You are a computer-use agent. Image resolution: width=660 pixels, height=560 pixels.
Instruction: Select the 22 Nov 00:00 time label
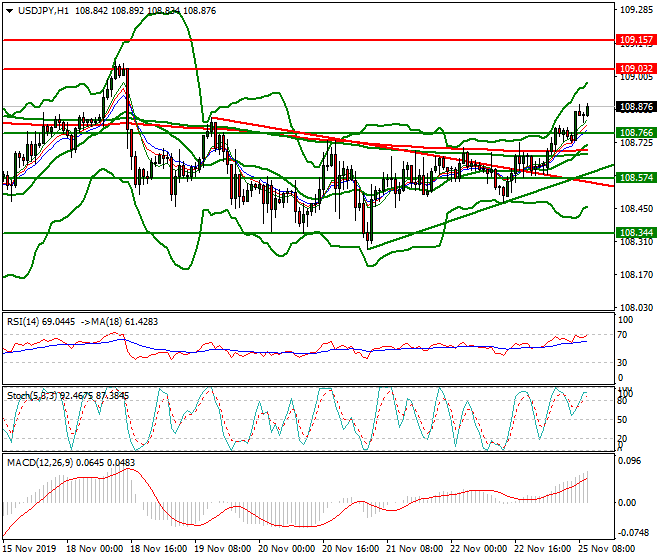479,549
